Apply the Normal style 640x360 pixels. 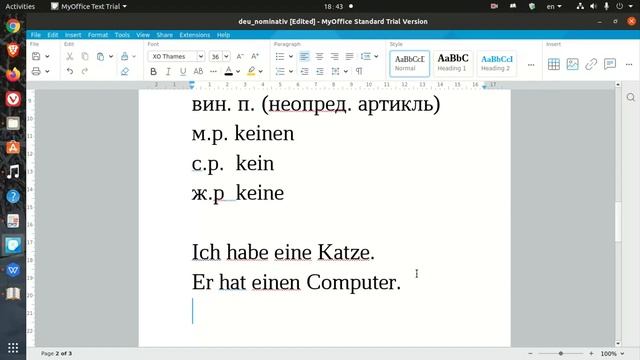tap(409, 63)
